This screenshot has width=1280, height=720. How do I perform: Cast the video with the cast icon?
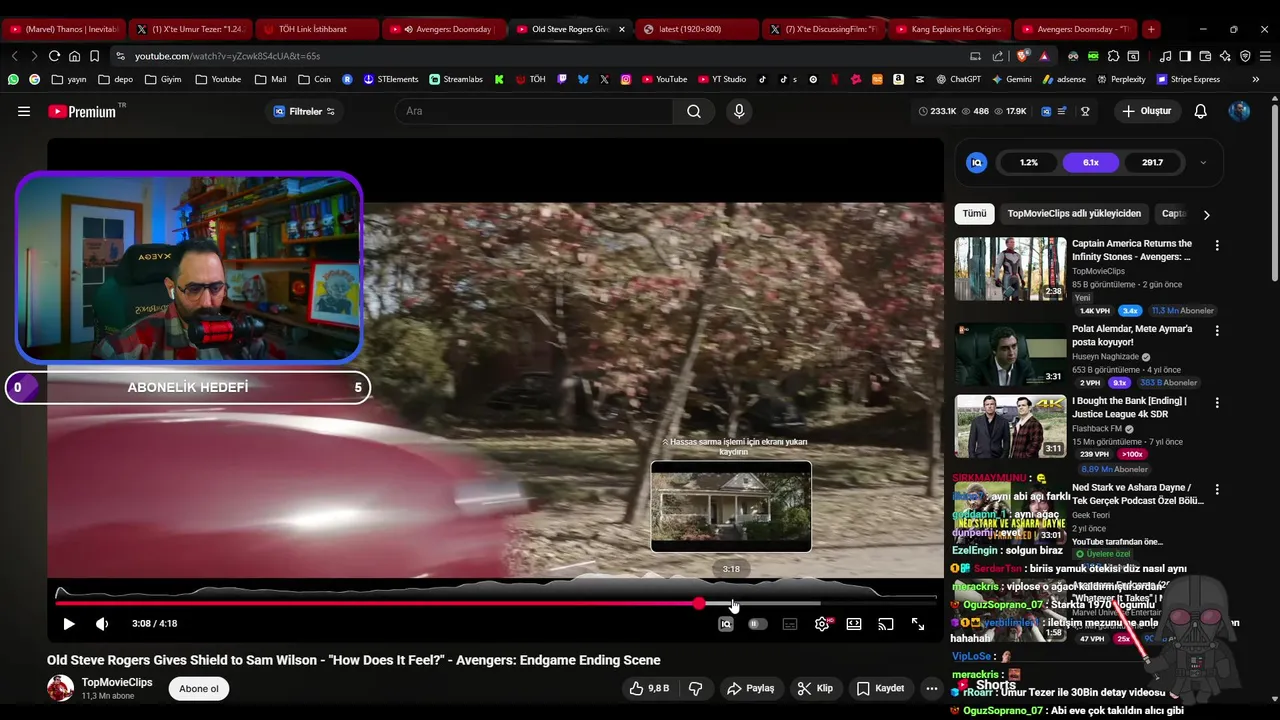pos(886,624)
